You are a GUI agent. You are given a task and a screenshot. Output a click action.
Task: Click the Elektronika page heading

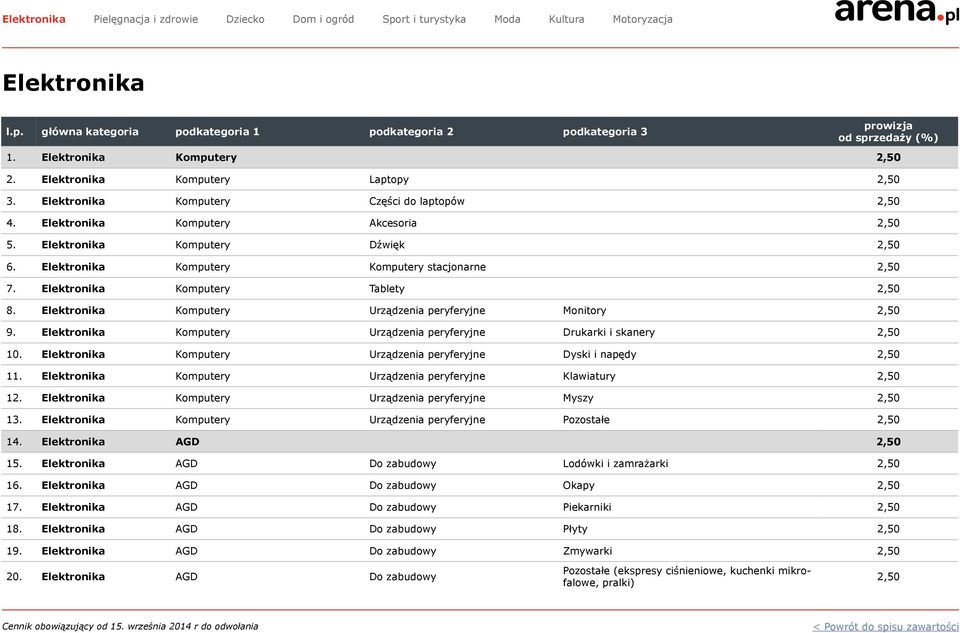(73, 83)
